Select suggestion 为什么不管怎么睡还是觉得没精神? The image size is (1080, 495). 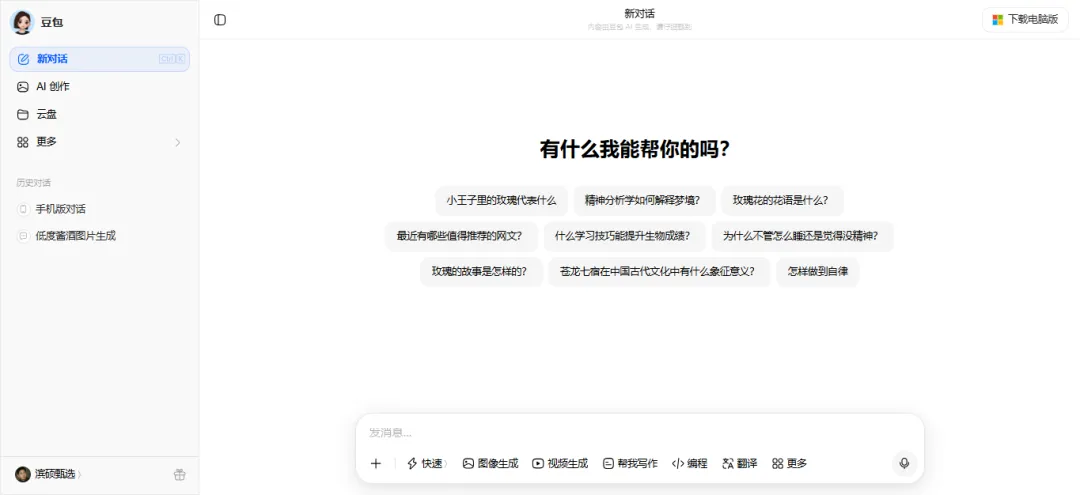click(802, 236)
